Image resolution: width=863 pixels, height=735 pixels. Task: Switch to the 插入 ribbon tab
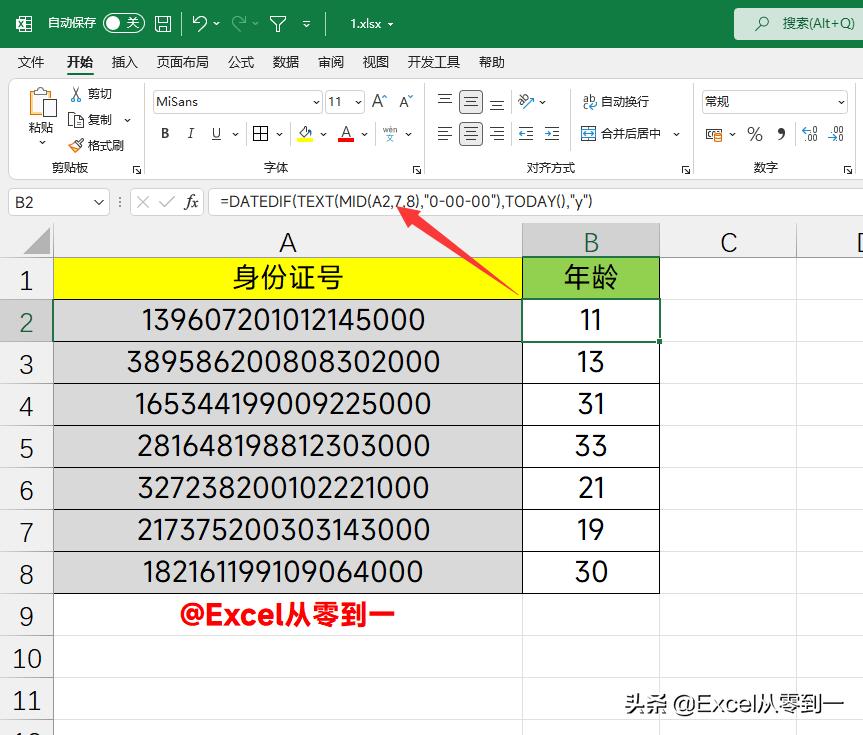[124, 62]
